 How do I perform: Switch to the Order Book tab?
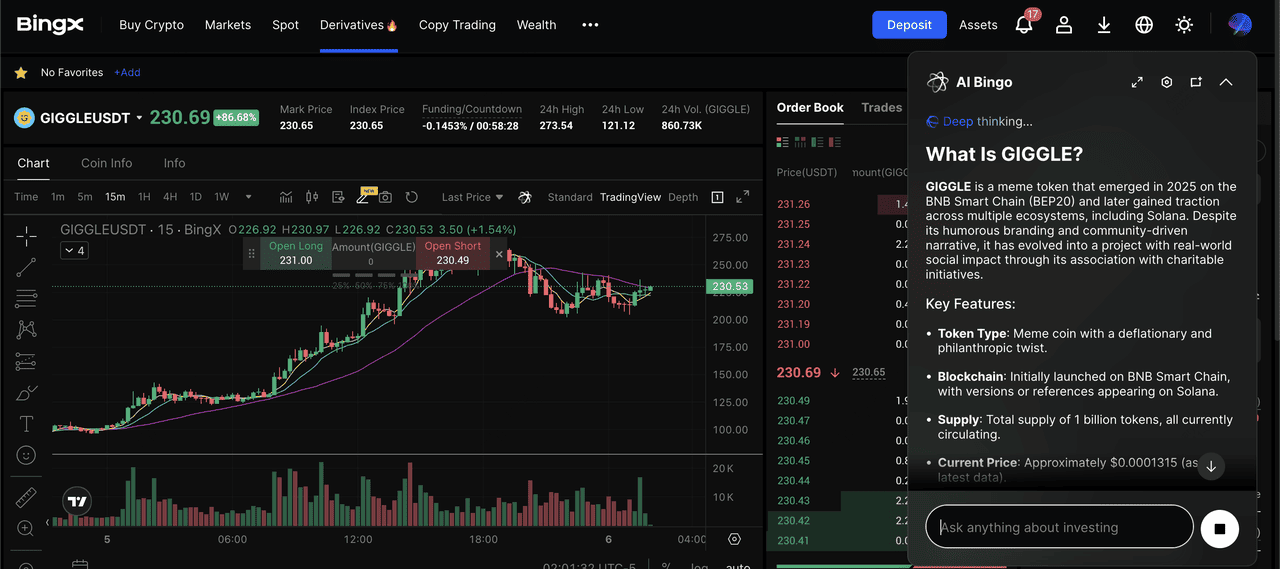(810, 107)
